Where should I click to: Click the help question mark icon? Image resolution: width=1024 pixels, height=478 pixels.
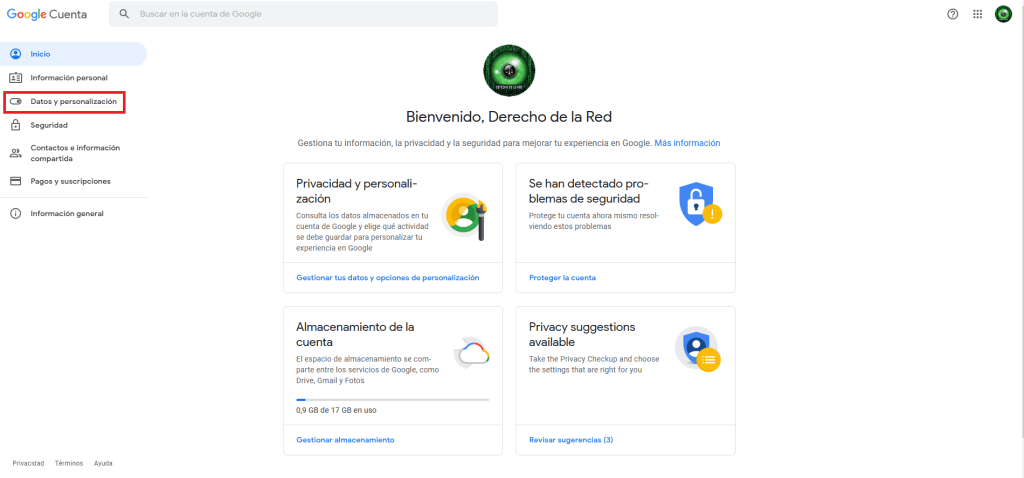(x=953, y=14)
